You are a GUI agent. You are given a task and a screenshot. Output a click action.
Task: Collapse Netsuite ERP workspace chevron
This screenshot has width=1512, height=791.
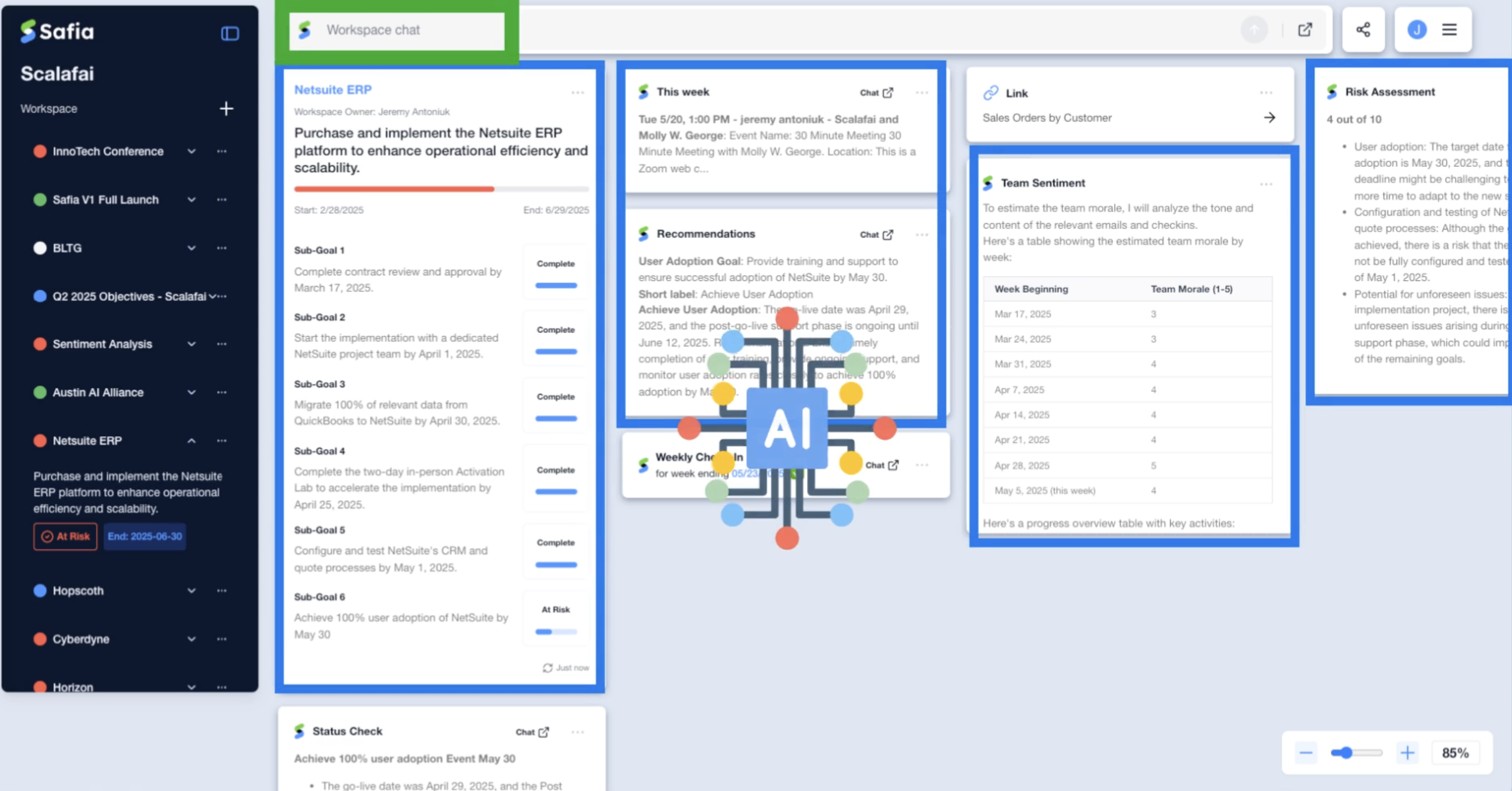coord(191,441)
